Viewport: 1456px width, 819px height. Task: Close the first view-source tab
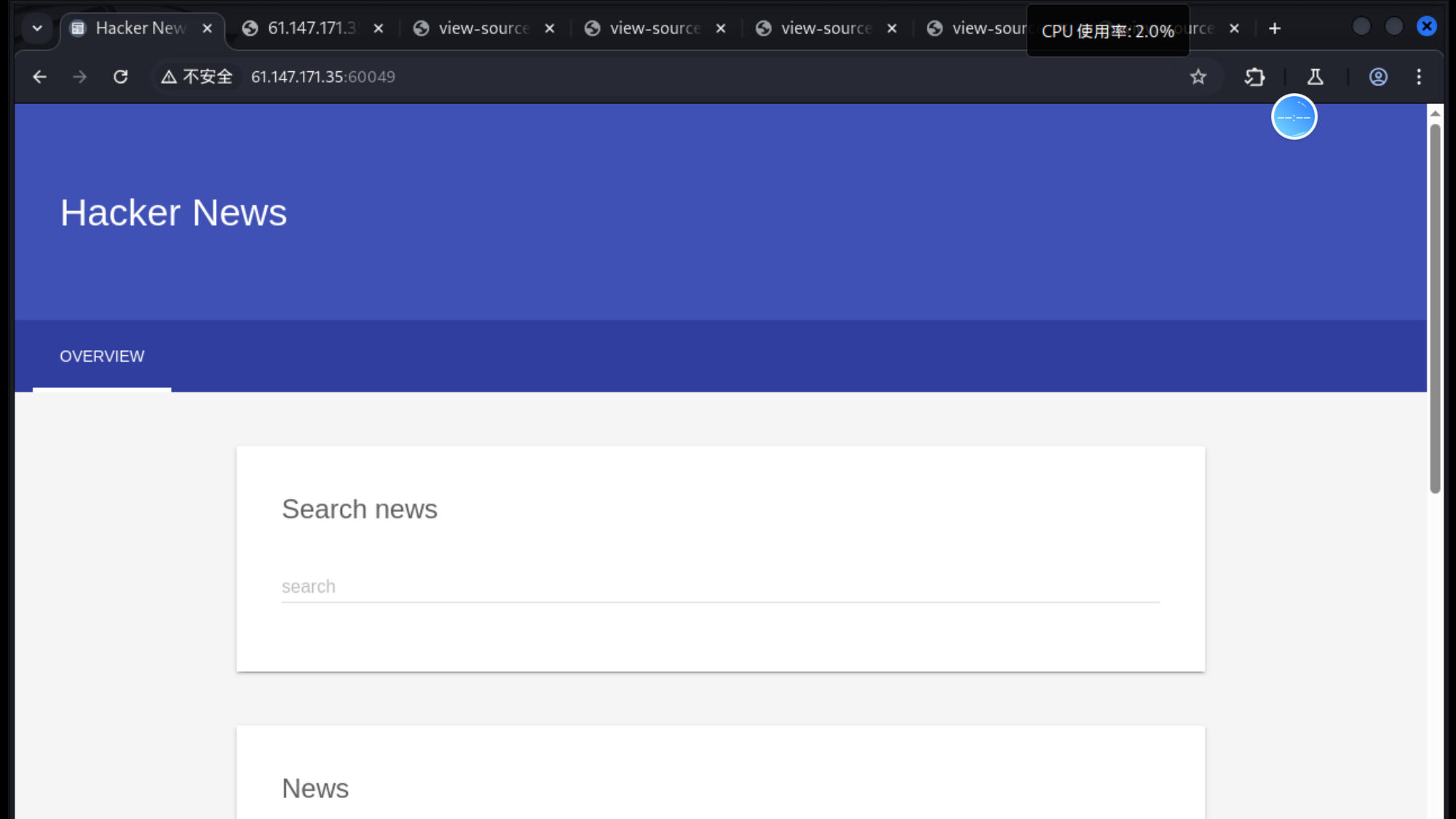550,28
